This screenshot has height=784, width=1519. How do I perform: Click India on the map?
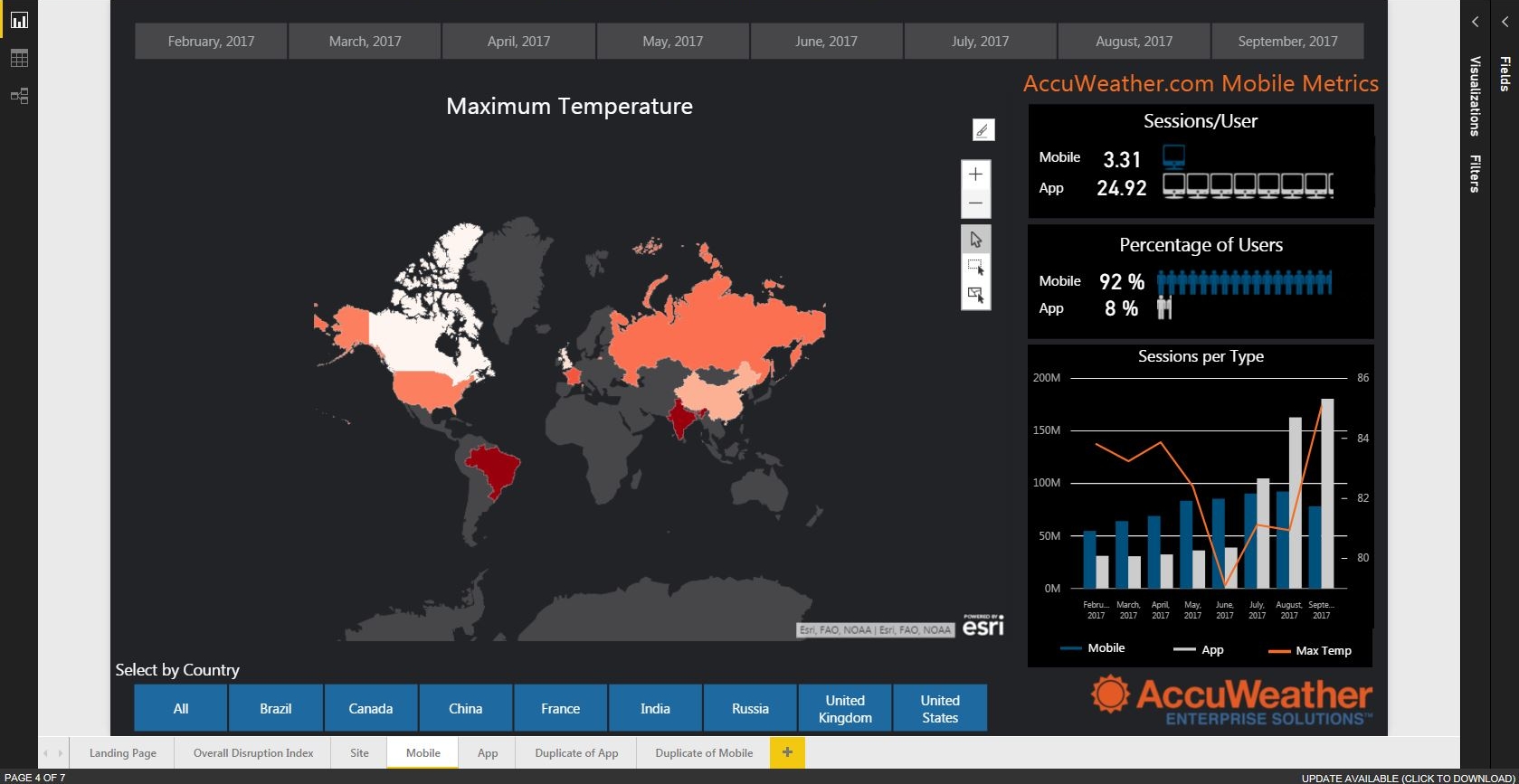point(680,419)
